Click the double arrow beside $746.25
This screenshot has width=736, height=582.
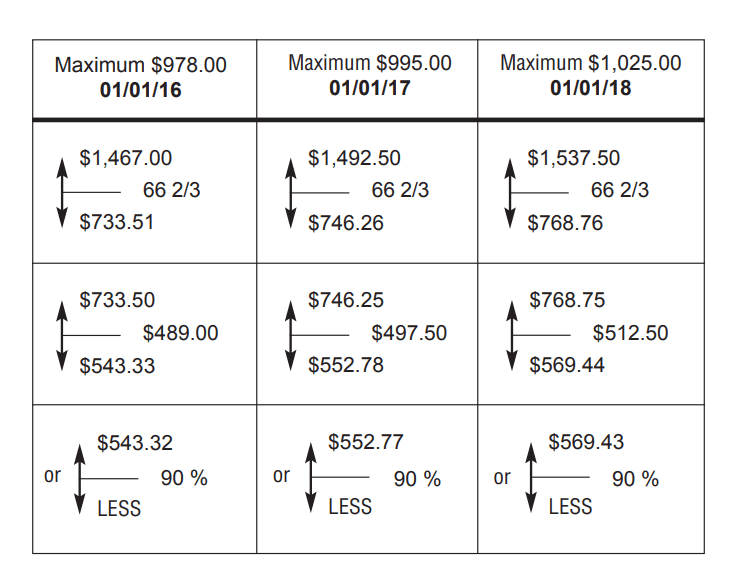click(291, 333)
